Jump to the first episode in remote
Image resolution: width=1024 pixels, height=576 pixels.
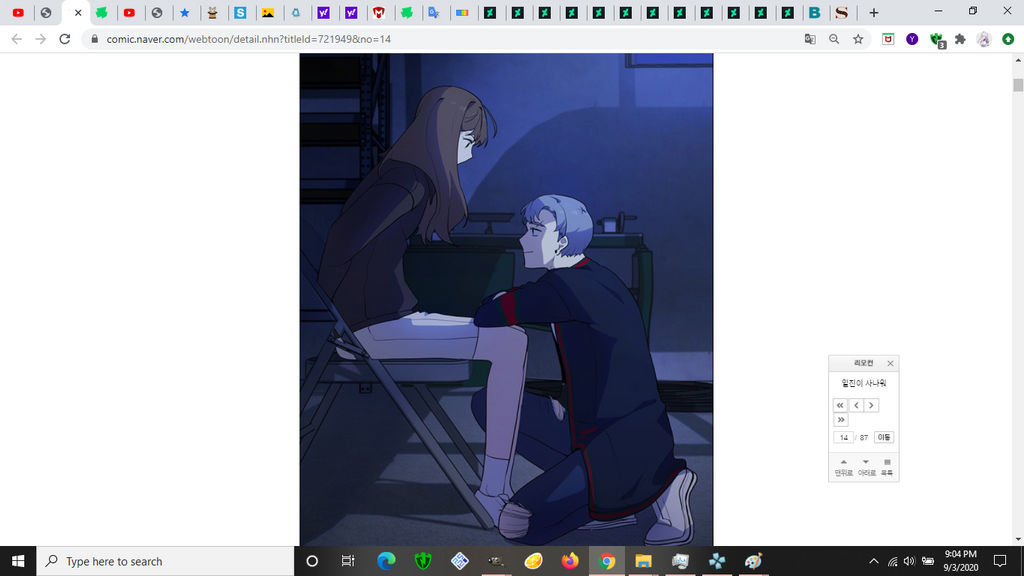(x=840, y=406)
